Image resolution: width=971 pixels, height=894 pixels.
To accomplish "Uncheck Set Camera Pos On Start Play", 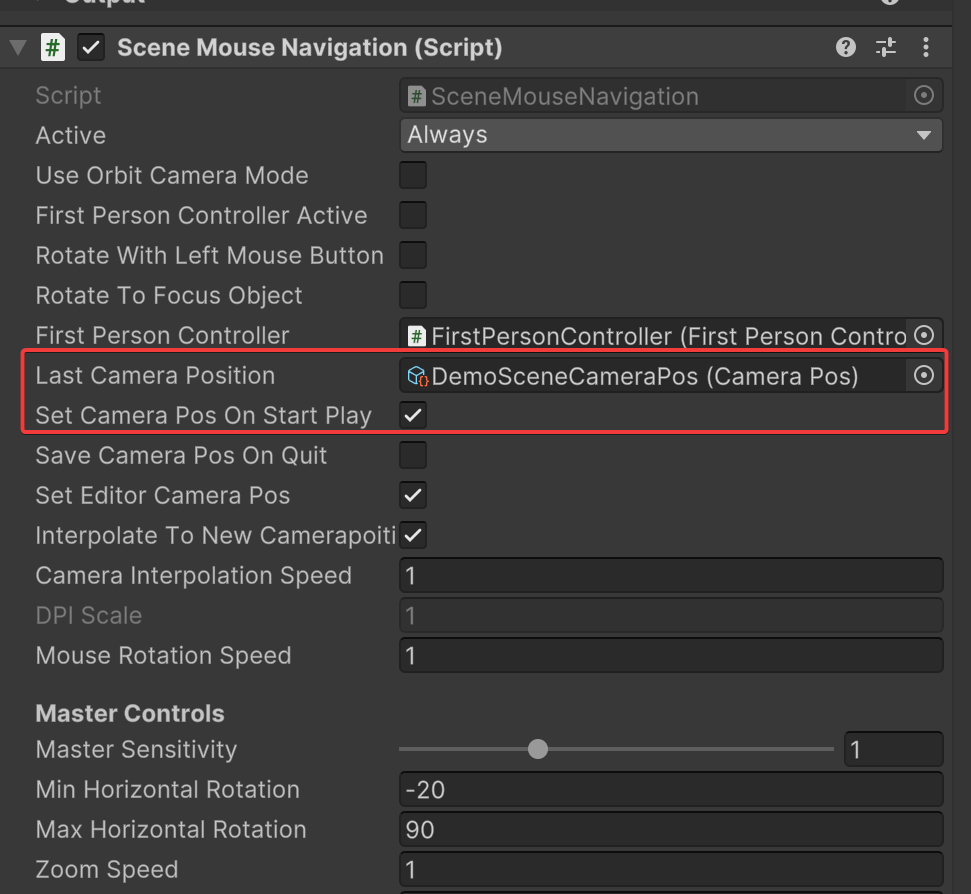I will [413, 416].
